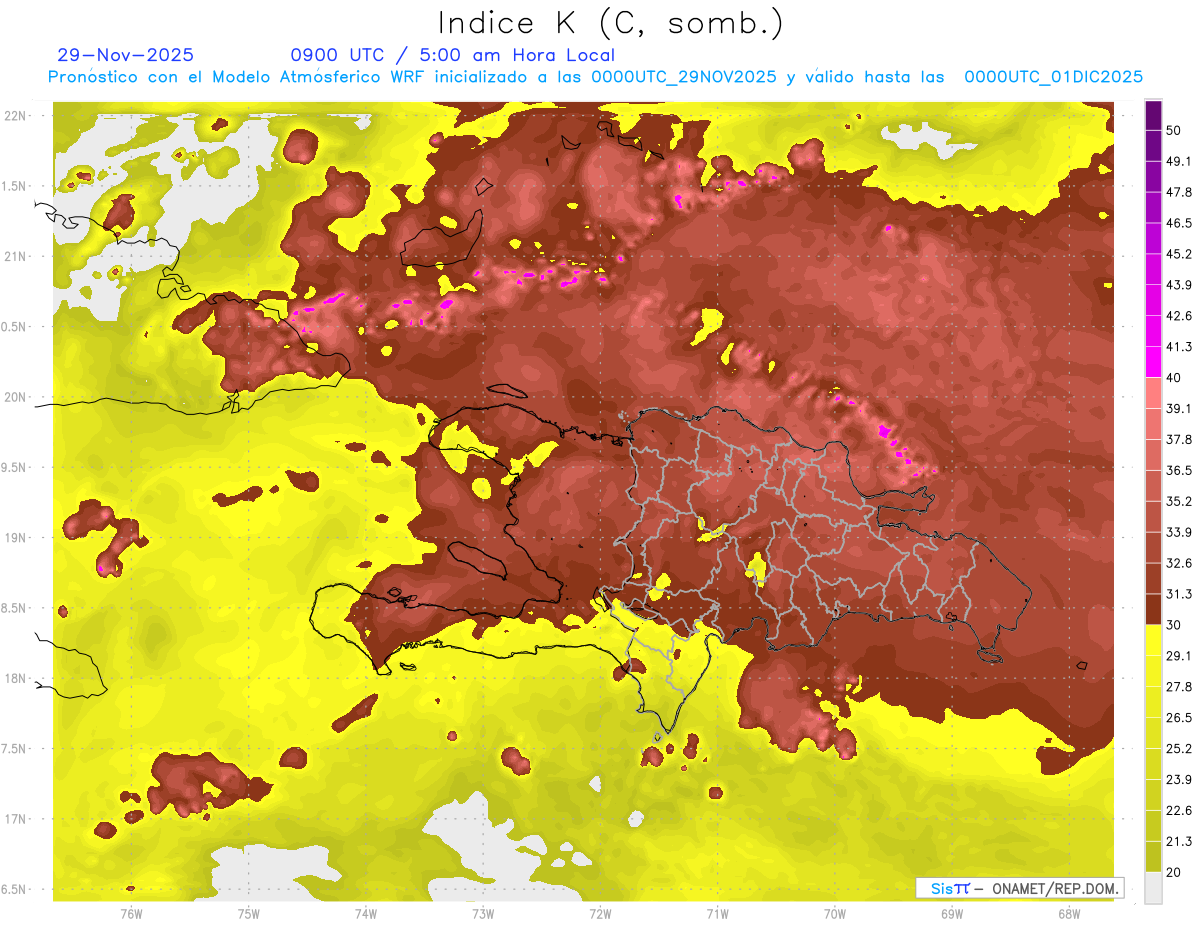Image resolution: width=1200 pixels, height=927 pixels.
Task: Click the 68W longitude label
Action: (1069, 913)
